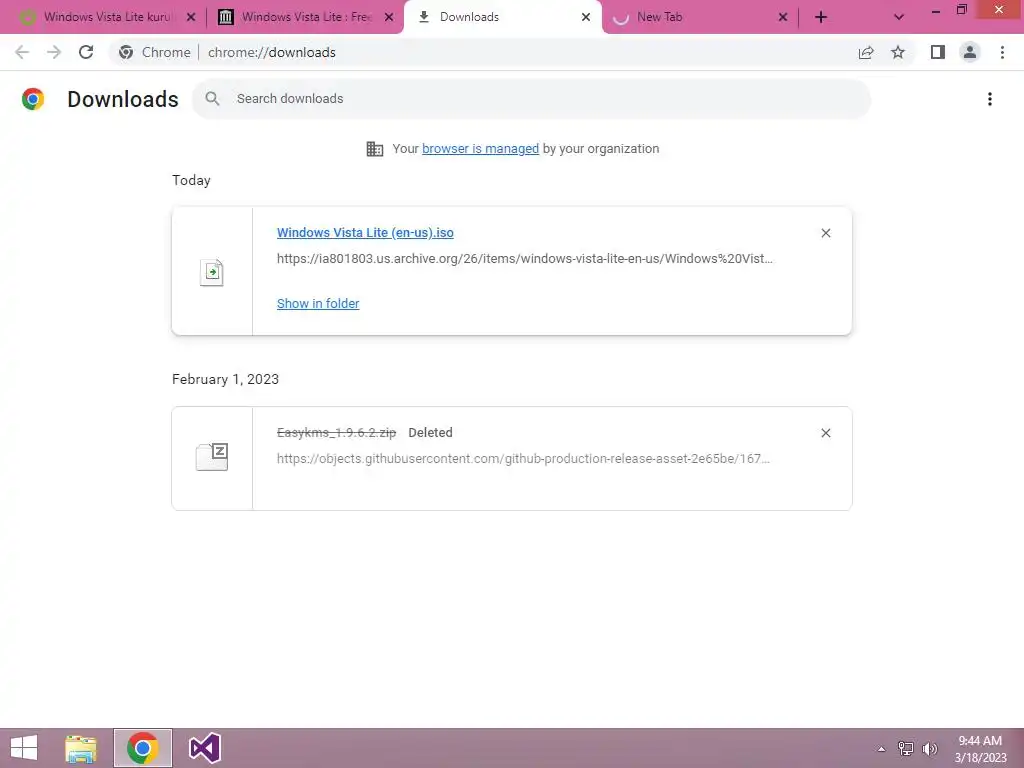Click the archive.org source URL text
Screen dimensions: 1024x768
(524, 259)
